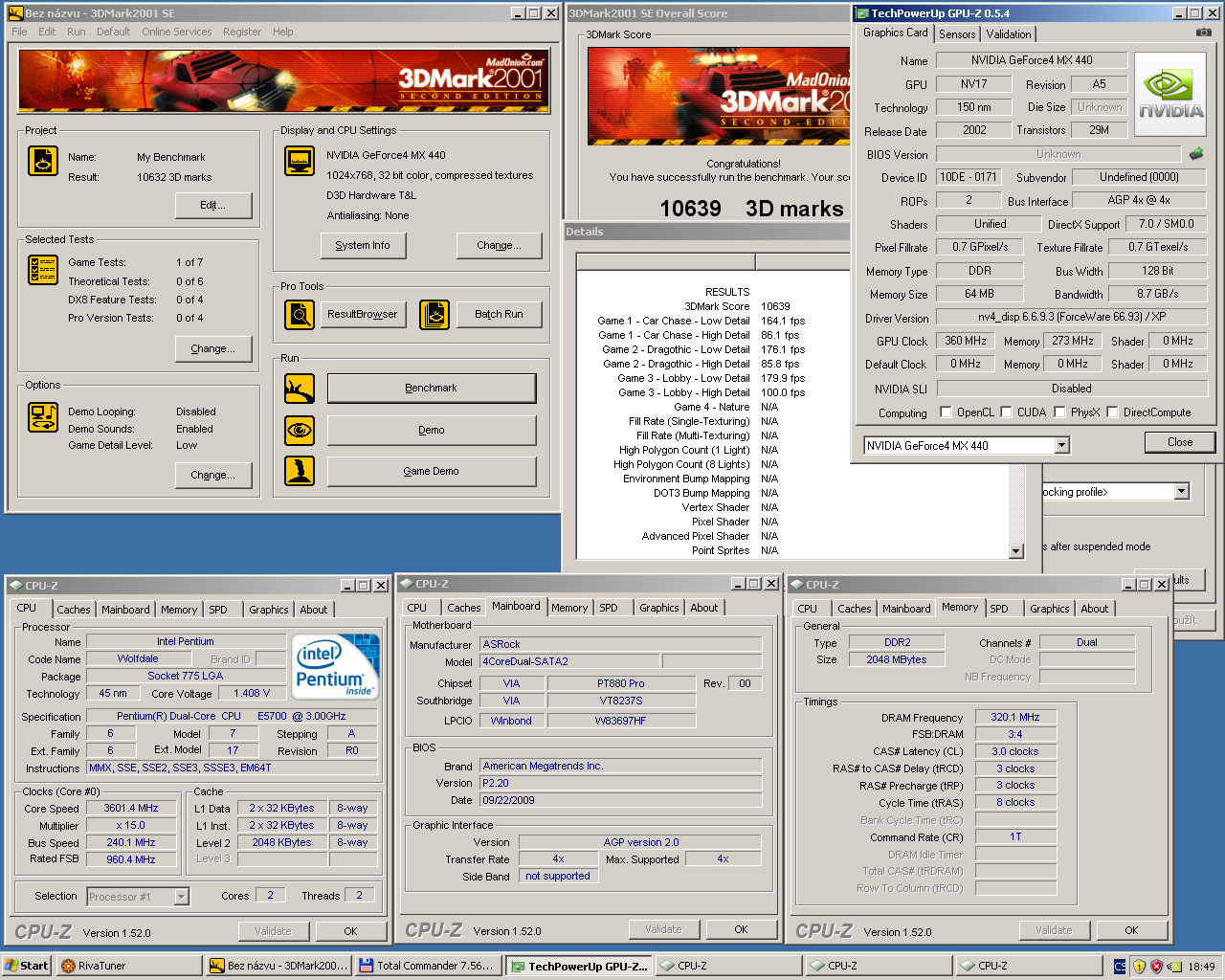Open the Help menu in 3DMark2001
The height and width of the screenshot is (980, 1225).
pyautogui.click(x=283, y=32)
